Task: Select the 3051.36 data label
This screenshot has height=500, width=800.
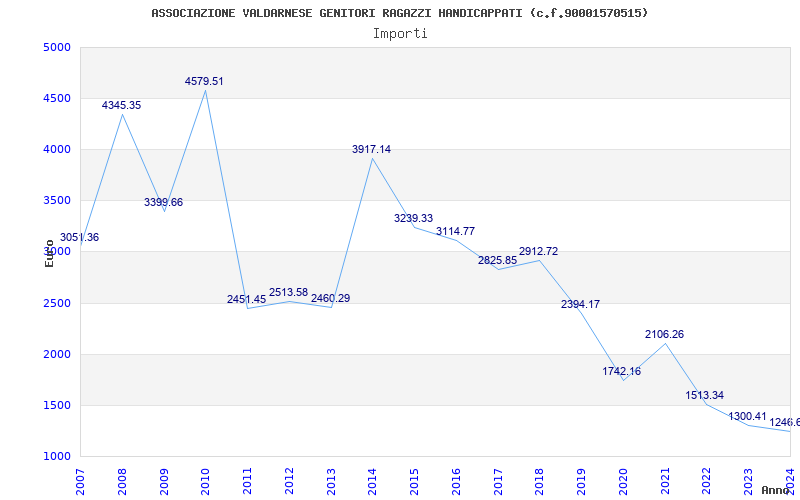Action: click(80, 237)
